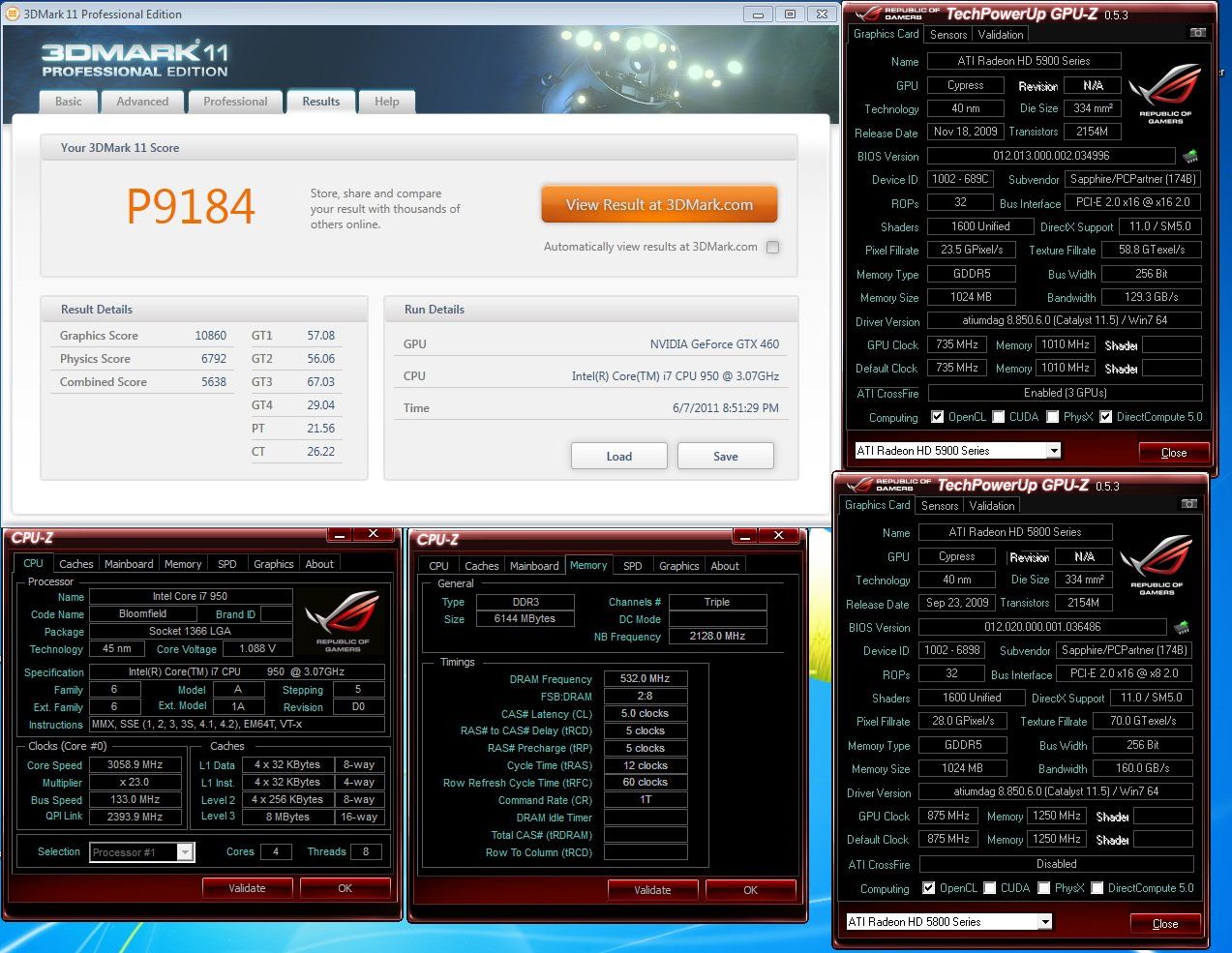This screenshot has width=1232, height=953.
Task: Click OK in CPU-Z memory window
Action: [x=750, y=890]
